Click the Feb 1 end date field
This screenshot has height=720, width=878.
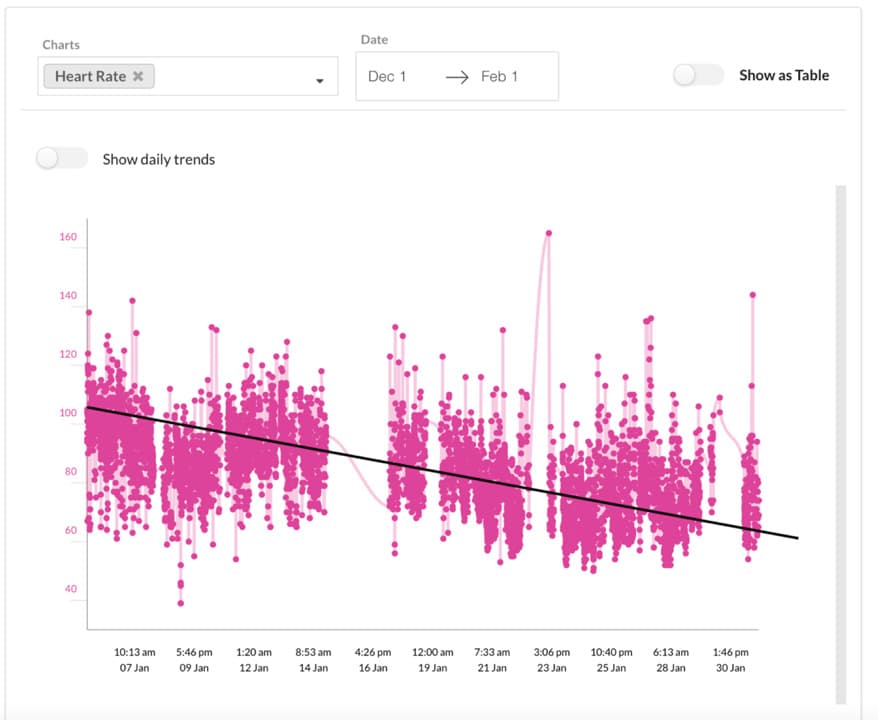pos(499,76)
